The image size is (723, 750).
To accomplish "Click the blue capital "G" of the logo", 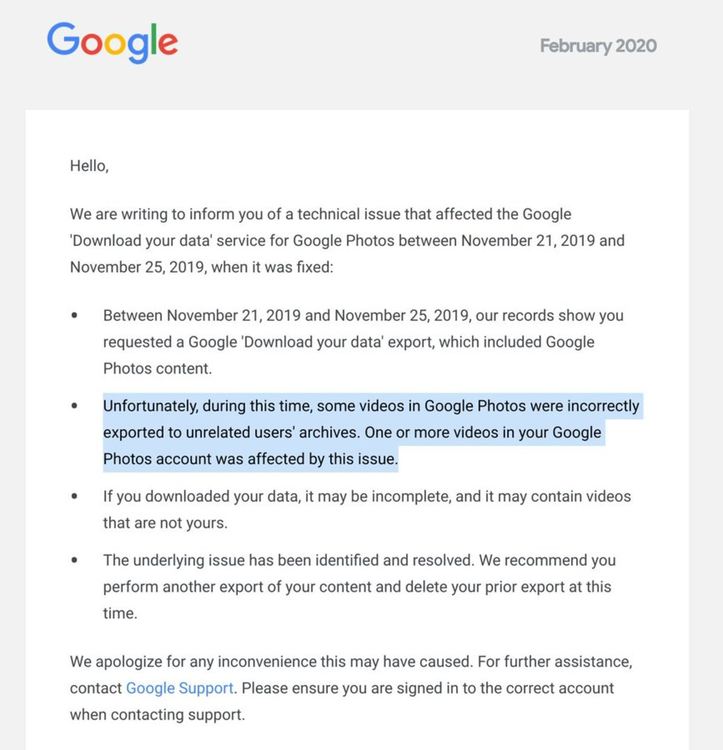I will [x=65, y=40].
